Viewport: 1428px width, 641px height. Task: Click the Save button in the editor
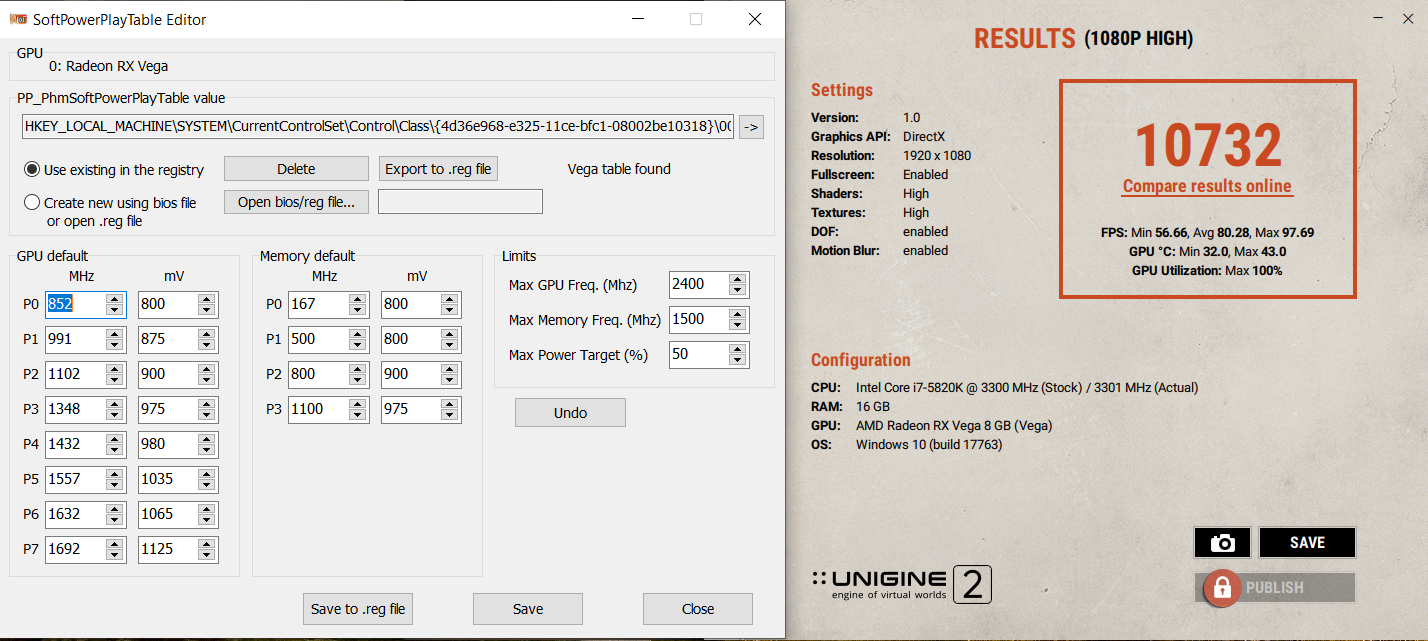[x=528, y=609]
